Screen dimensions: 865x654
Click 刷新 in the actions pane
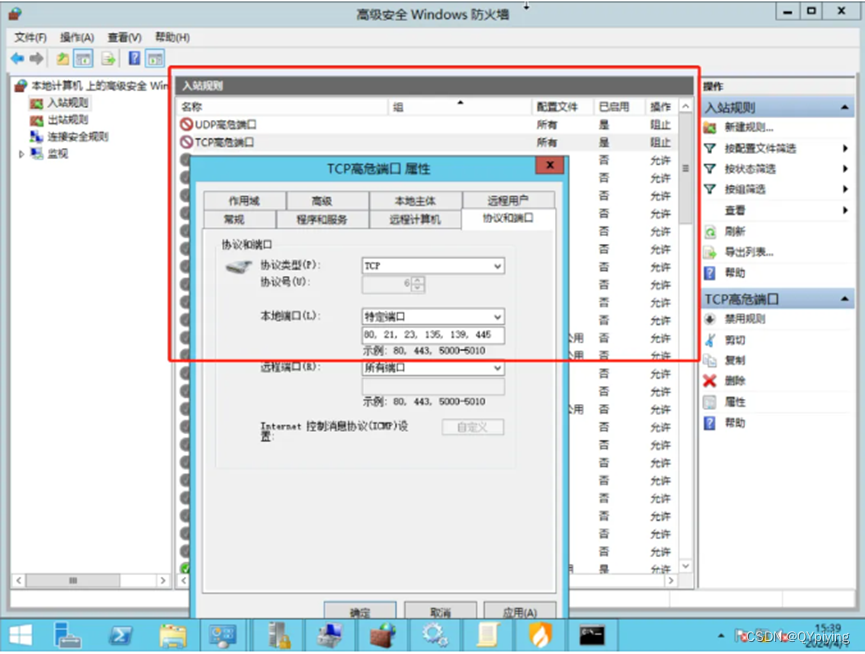tap(734, 232)
